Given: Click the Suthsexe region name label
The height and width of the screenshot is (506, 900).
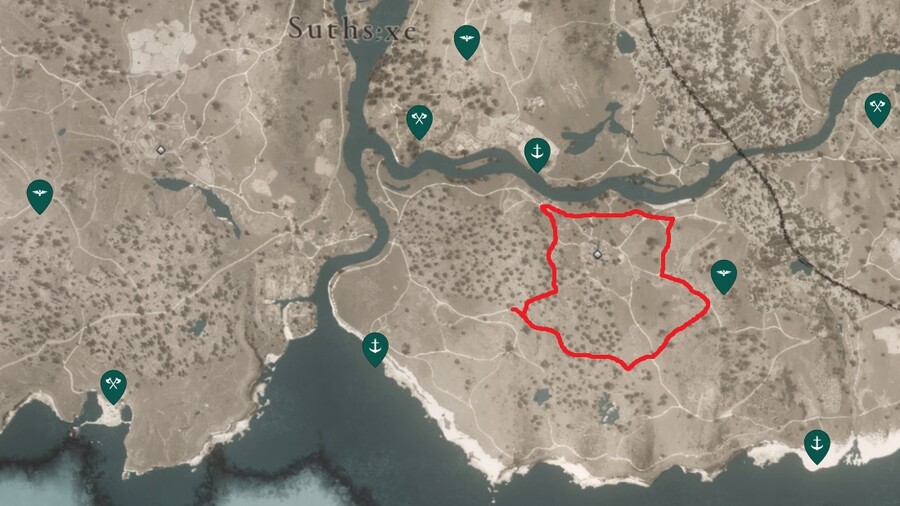Looking at the screenshot, I should (352, 29).
